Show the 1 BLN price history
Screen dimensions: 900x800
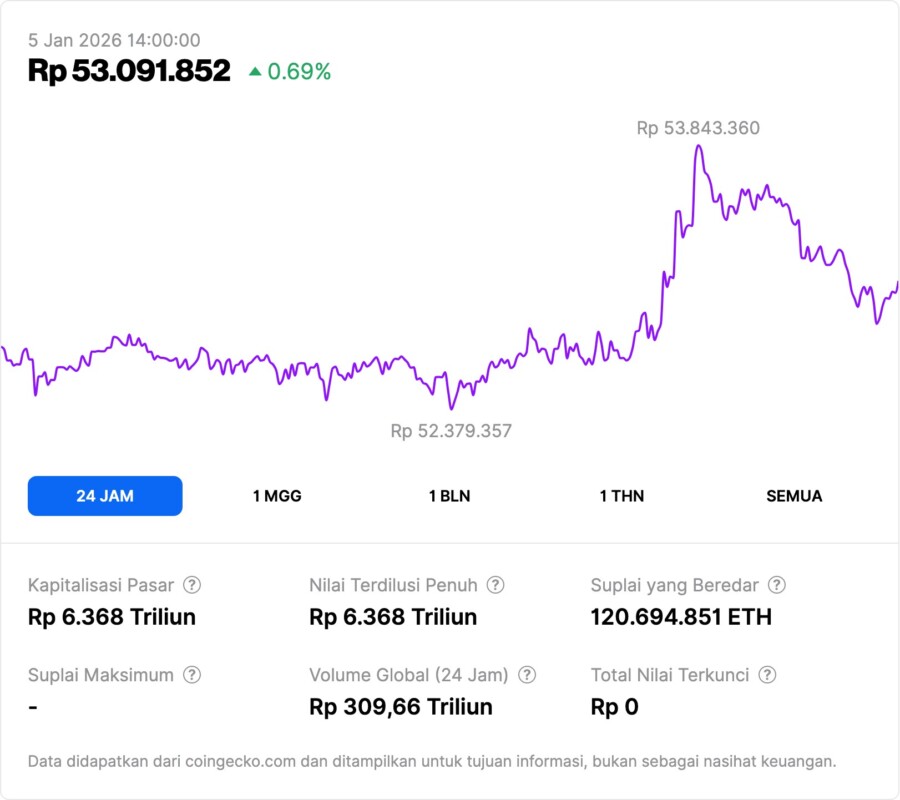(449, 496)
